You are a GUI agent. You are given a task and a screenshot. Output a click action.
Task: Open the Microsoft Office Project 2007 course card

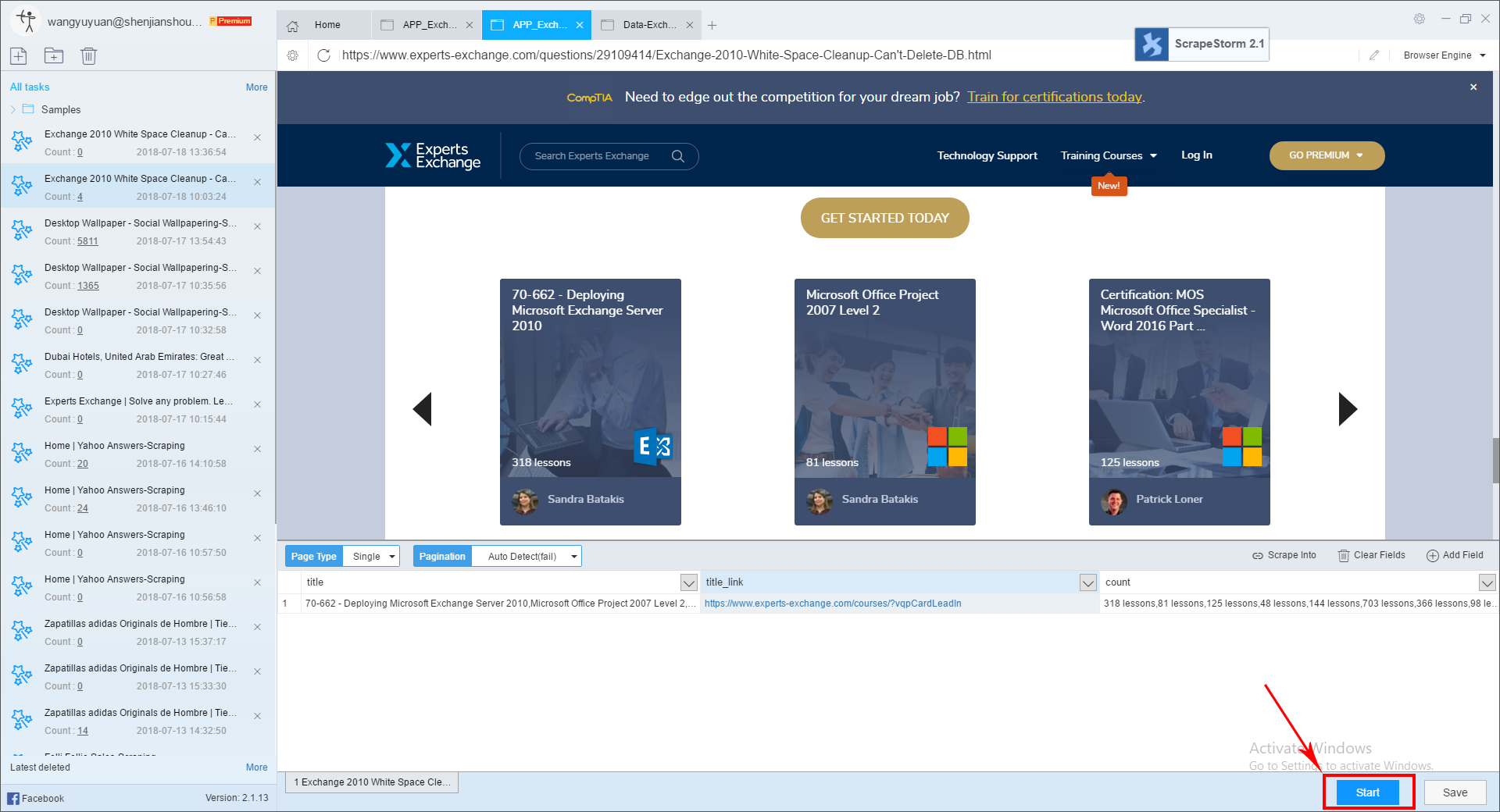point(884,401)
